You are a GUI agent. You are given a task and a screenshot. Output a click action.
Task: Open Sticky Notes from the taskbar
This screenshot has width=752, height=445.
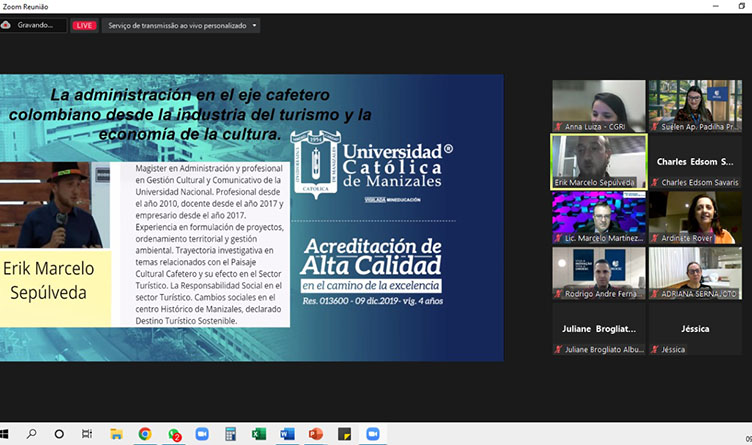coord(345,434)
